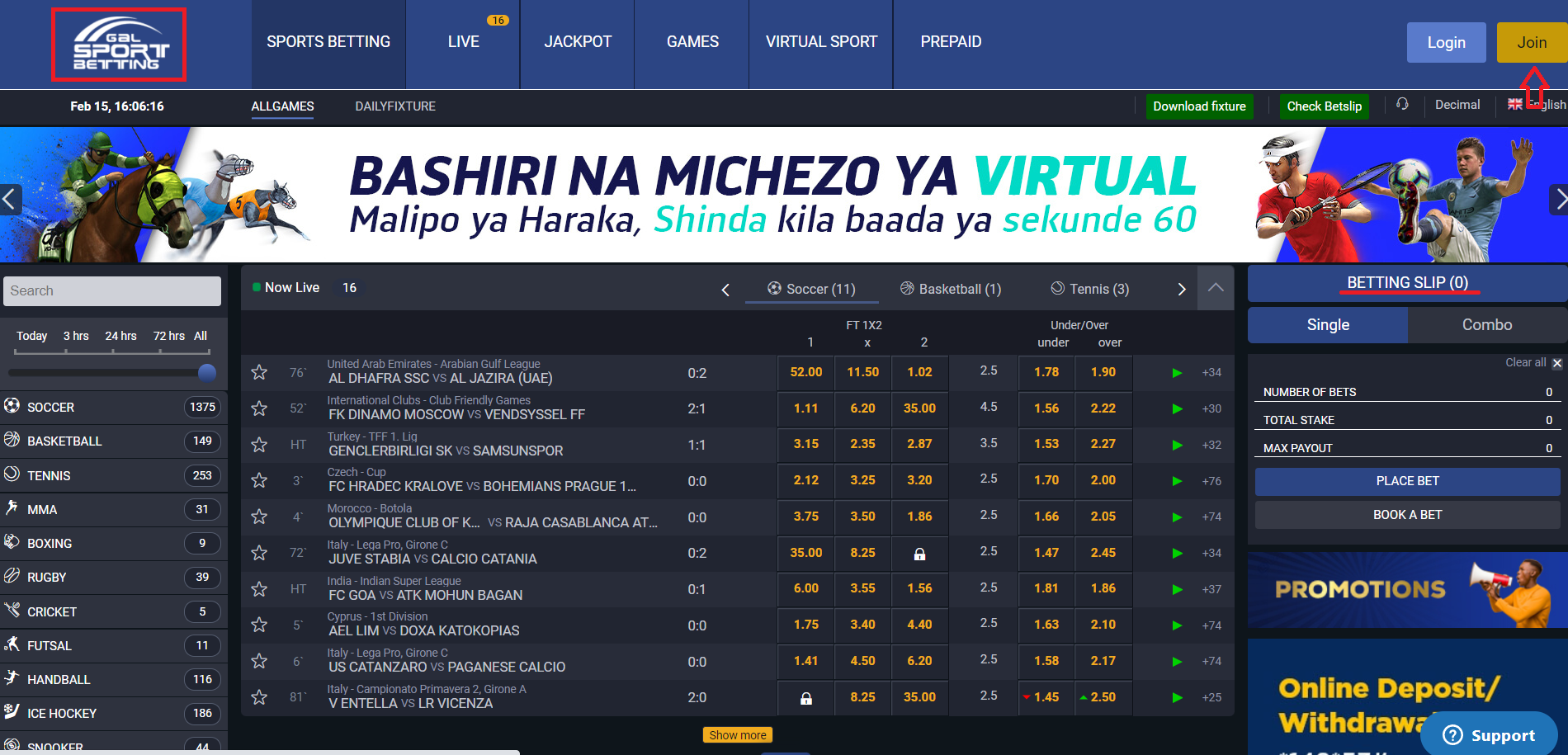Open the Sports Betting menu
Viewport: 1568px width, 755px height.
click(328, 42)
